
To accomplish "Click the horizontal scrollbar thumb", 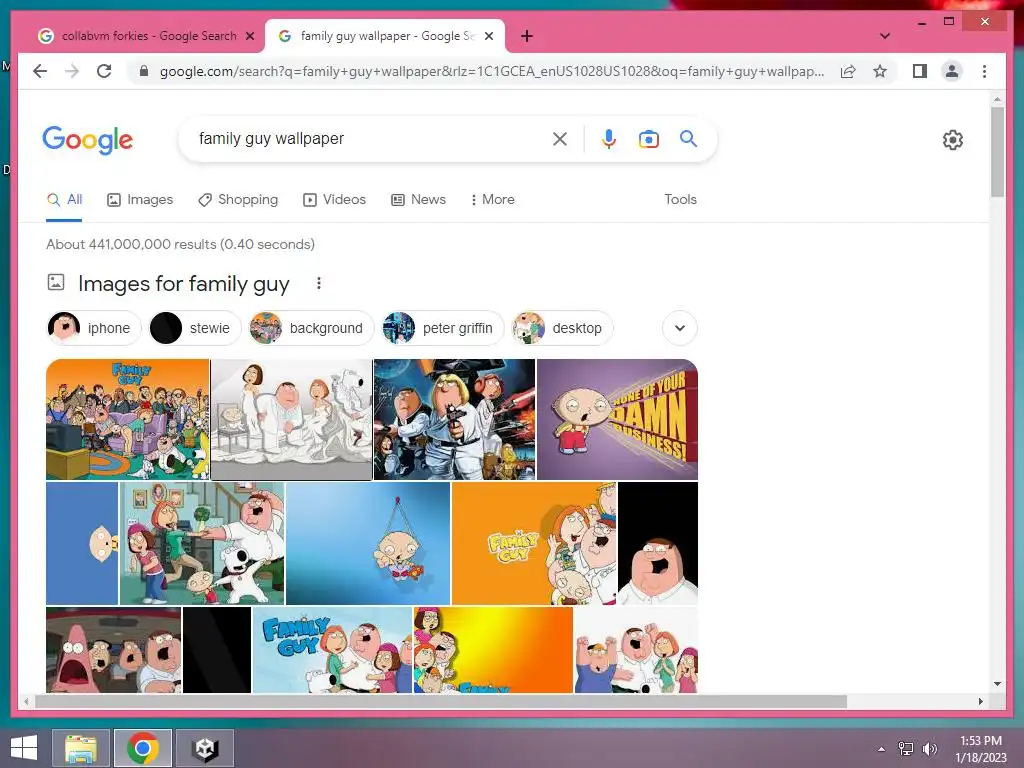I will tap(441, 701).
